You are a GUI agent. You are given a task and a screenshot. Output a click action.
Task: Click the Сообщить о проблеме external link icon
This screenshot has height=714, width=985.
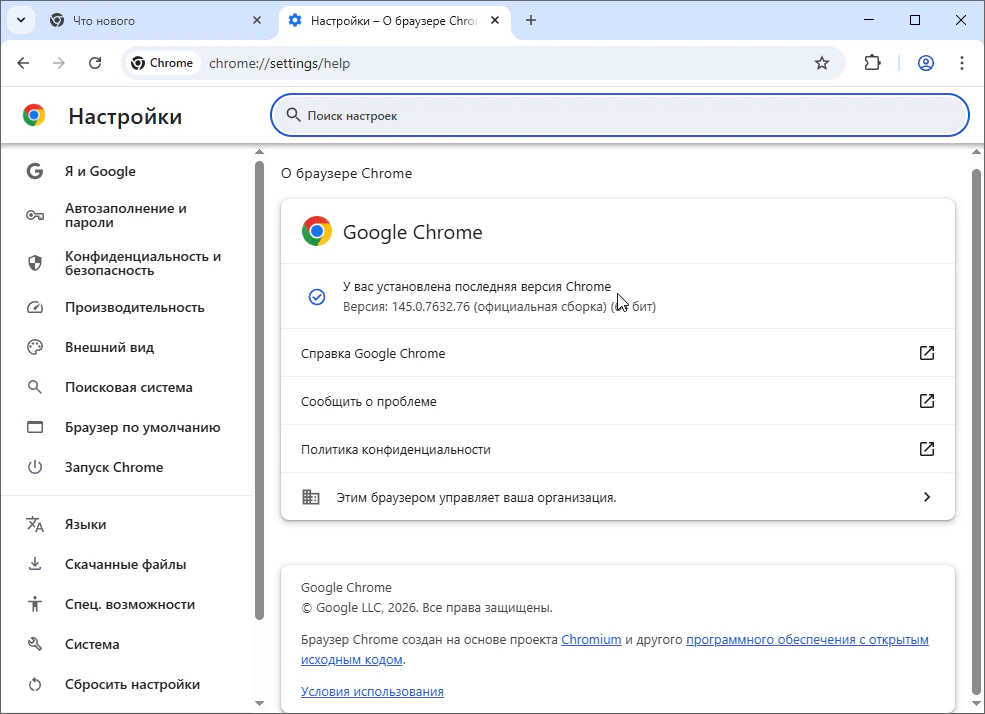coord(927,401)
